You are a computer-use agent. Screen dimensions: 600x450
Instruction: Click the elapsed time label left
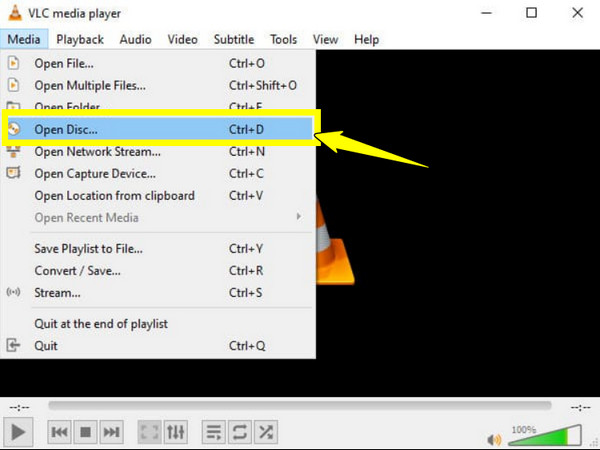point(19,407)
